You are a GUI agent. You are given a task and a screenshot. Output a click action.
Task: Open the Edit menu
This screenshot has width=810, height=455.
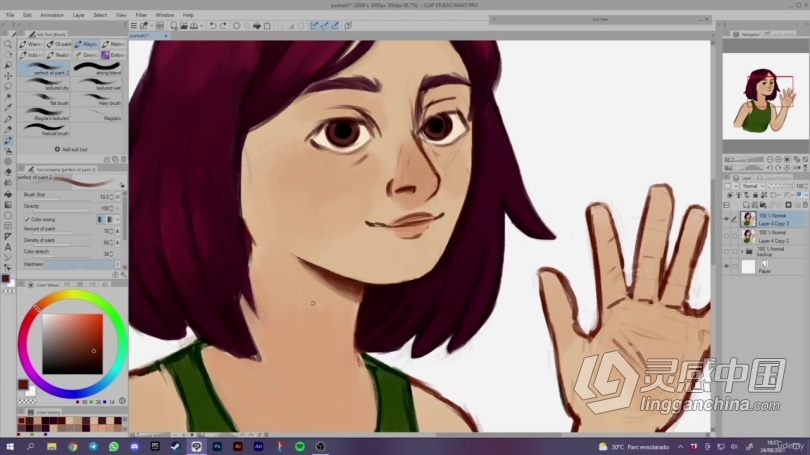27,15
